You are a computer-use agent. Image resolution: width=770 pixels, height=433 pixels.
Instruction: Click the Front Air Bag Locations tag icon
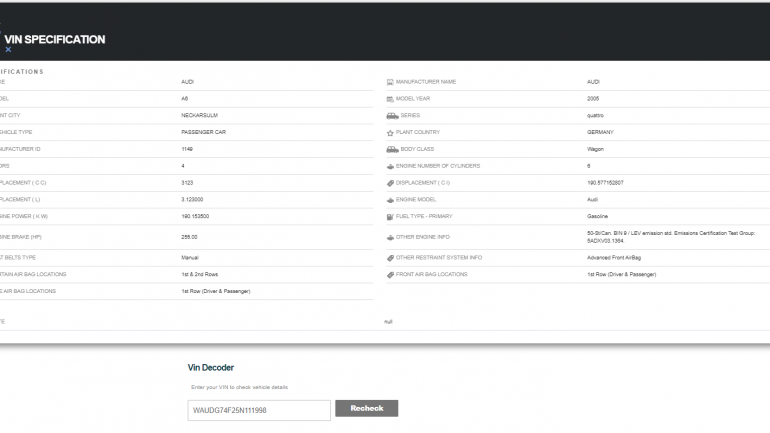390,275
